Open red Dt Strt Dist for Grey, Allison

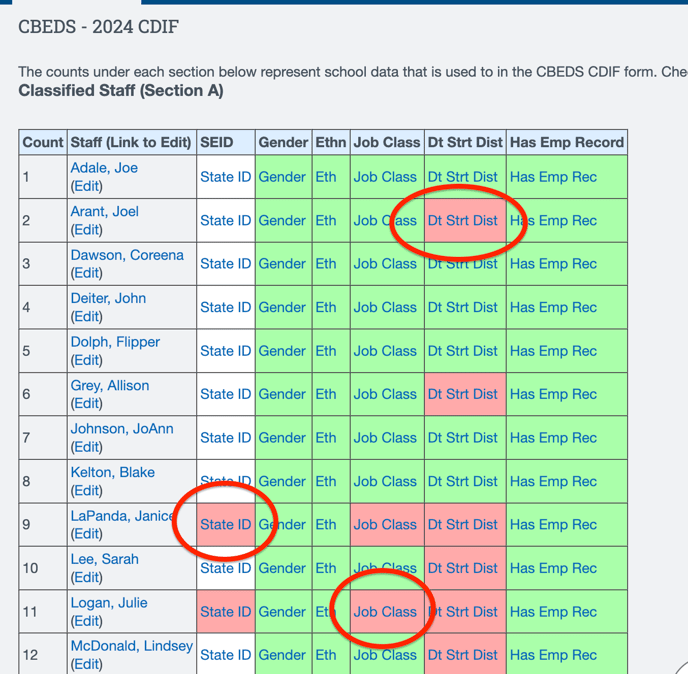pyautogui.click(x=462, y=395)
